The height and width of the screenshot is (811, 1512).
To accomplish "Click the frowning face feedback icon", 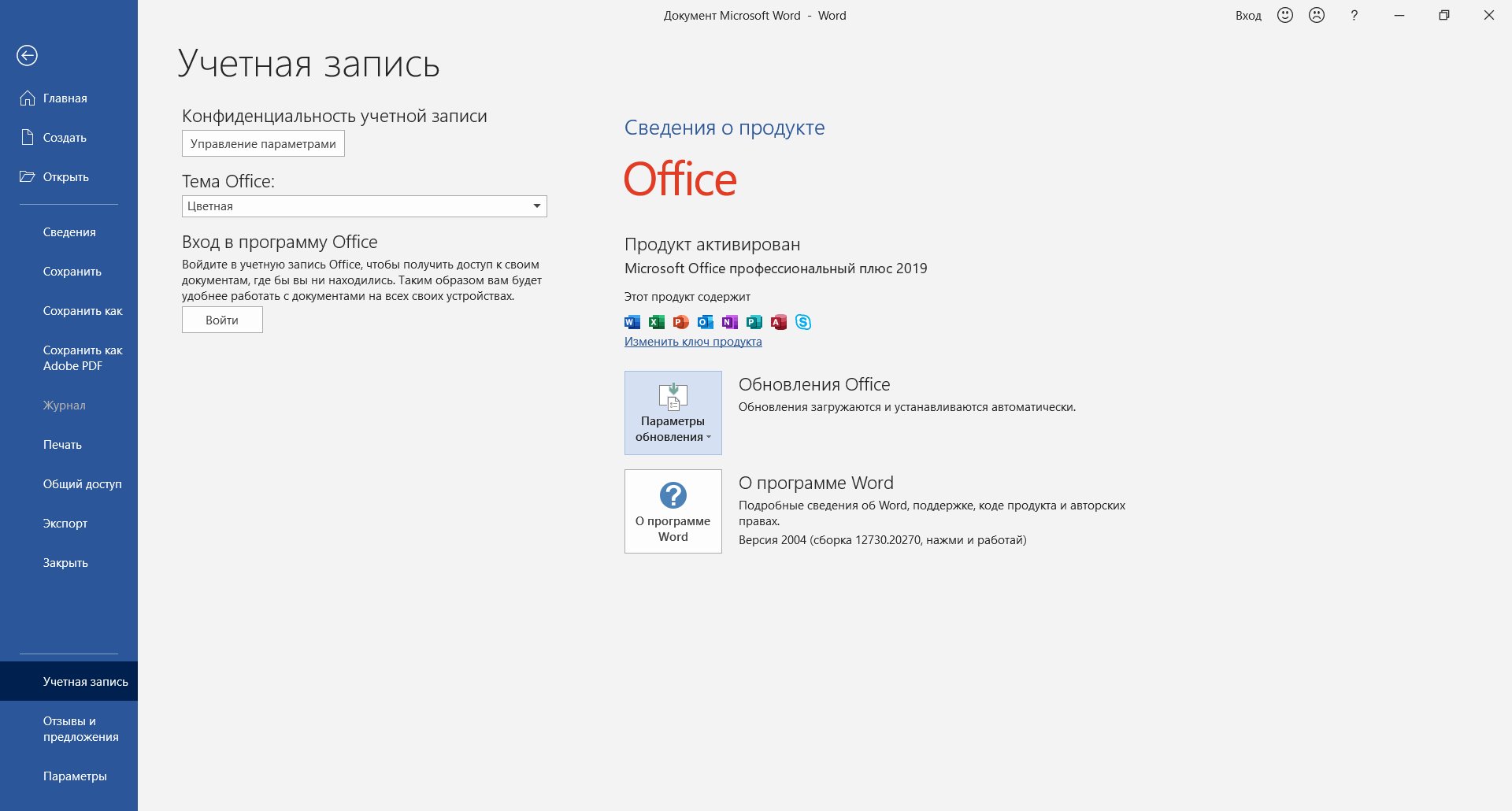I will 1317,15.
